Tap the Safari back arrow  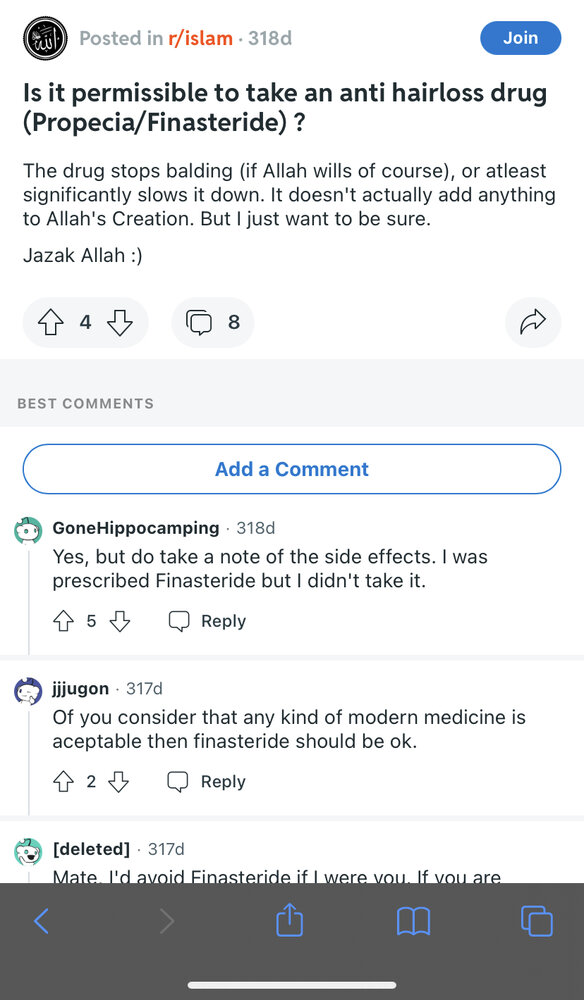41,921
